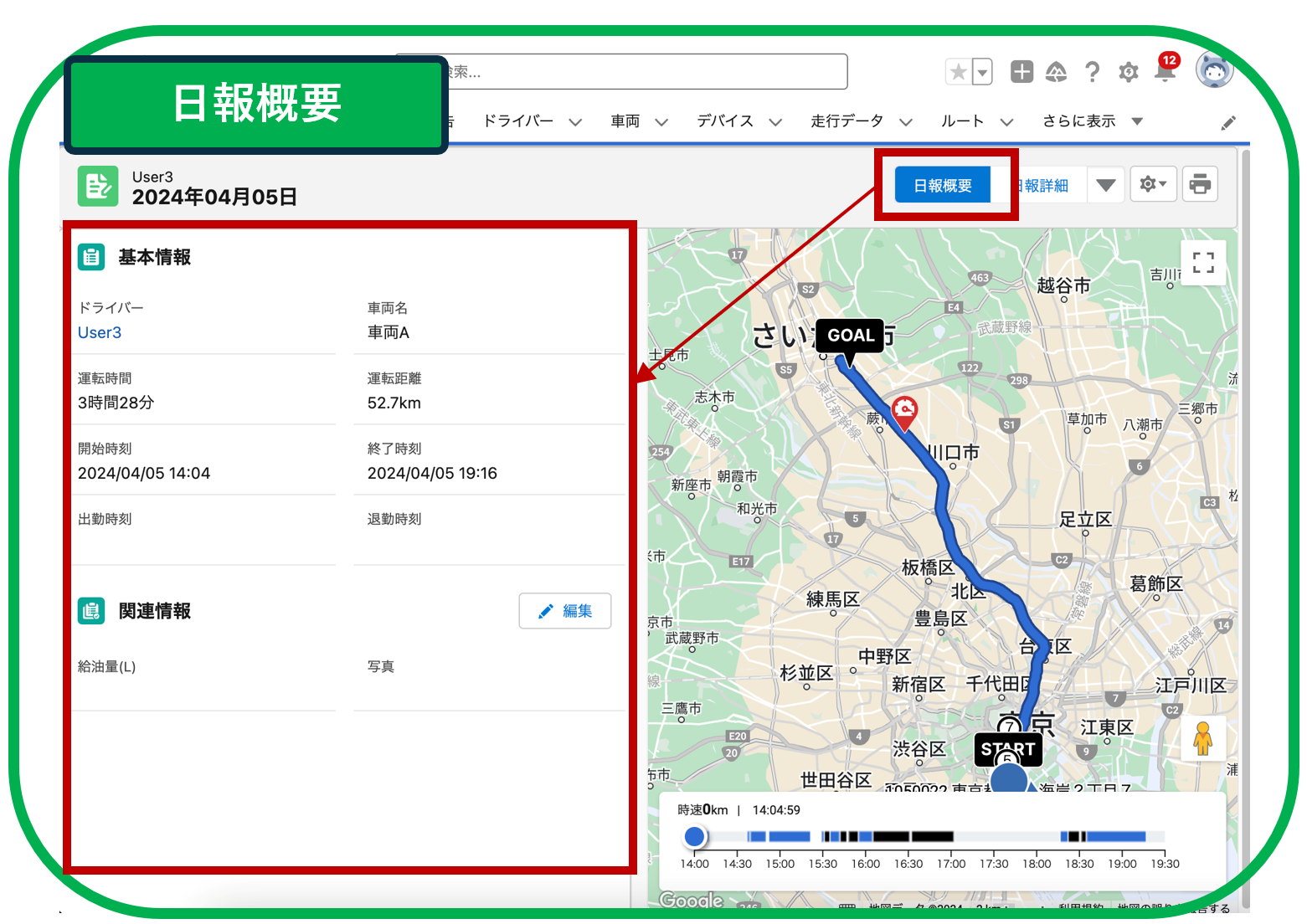Click the timeline slider handle at 14:00
Image resolution: width=1307 pixels, height=924 pixels.
[694, 836]
